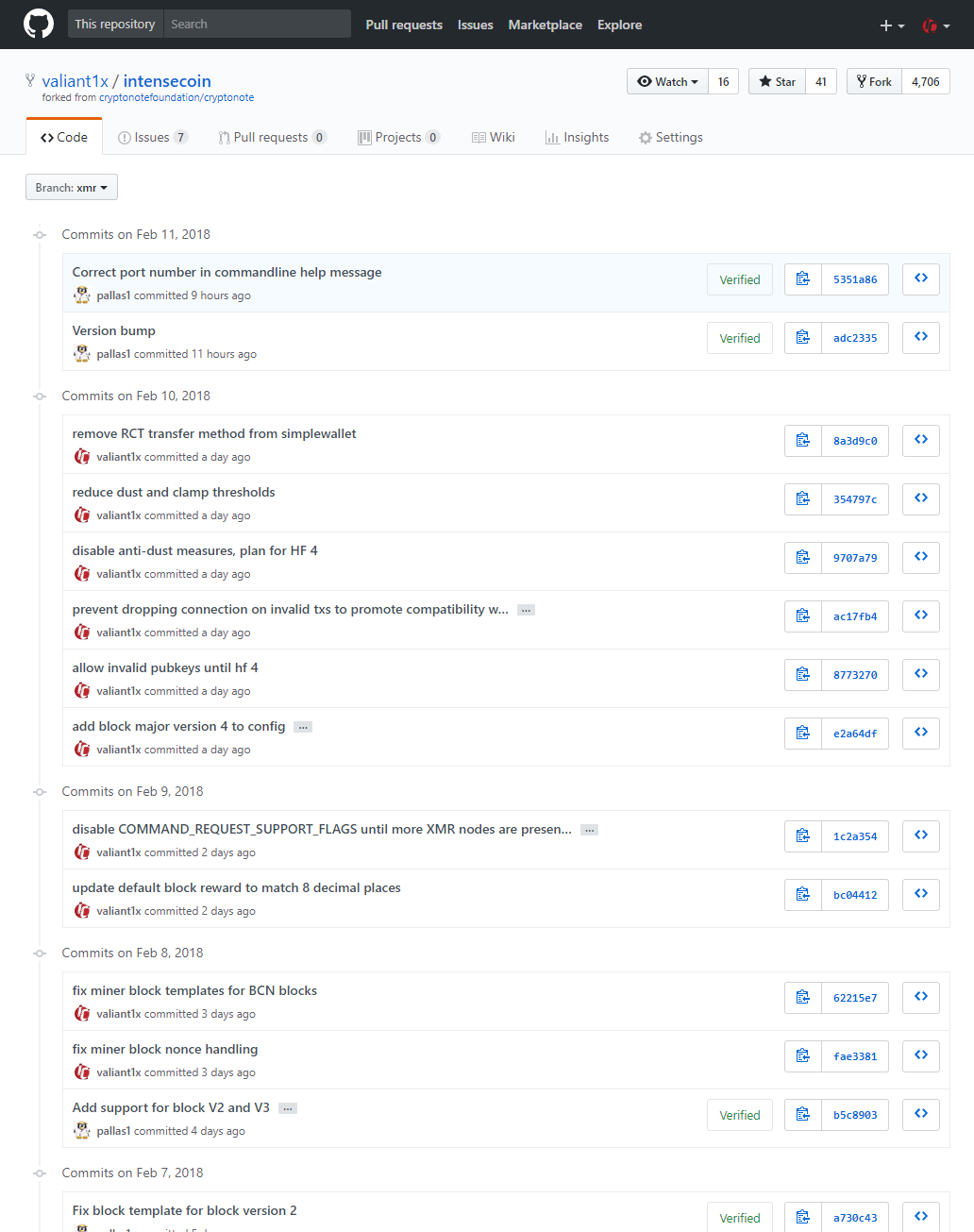Browse repository at commit adc2335
Image resolution: width=974 pixels, height=1232 pixels.
point(921,338)
